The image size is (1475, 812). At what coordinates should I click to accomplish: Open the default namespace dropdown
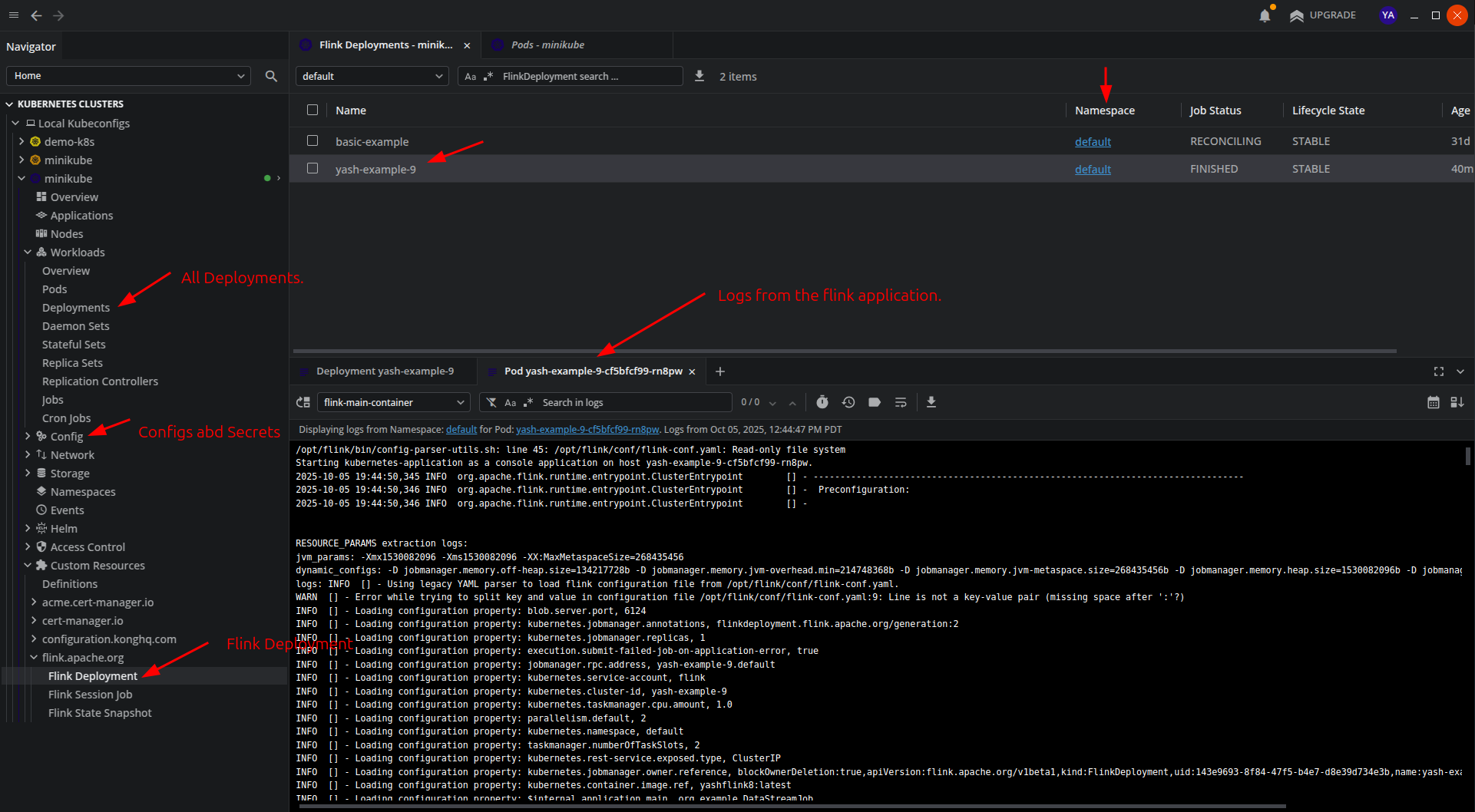coord(372,76)
